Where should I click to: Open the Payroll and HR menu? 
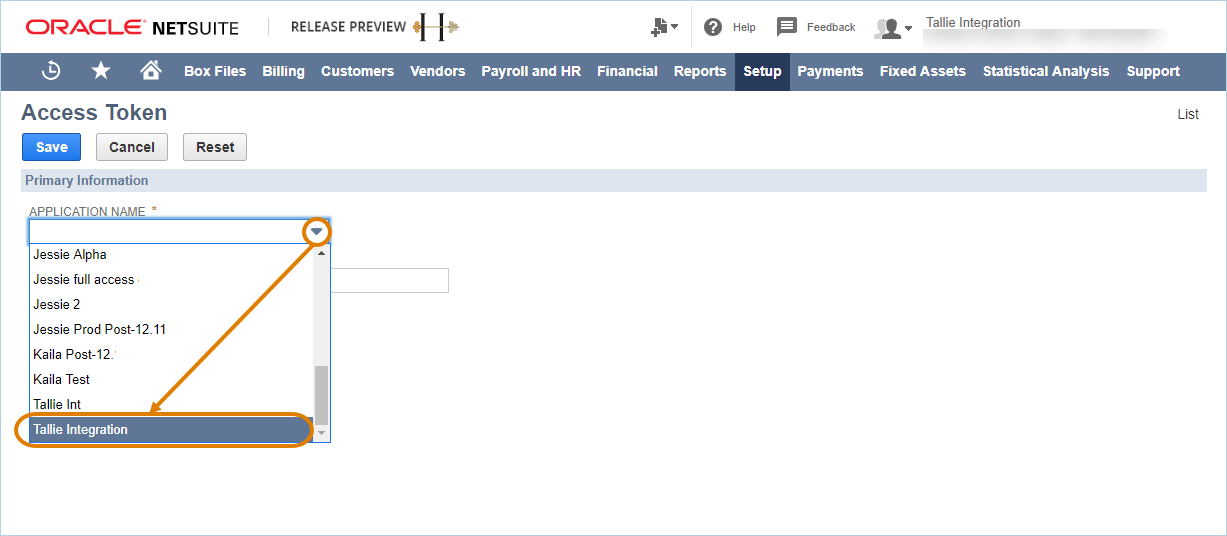click(531, 71)
